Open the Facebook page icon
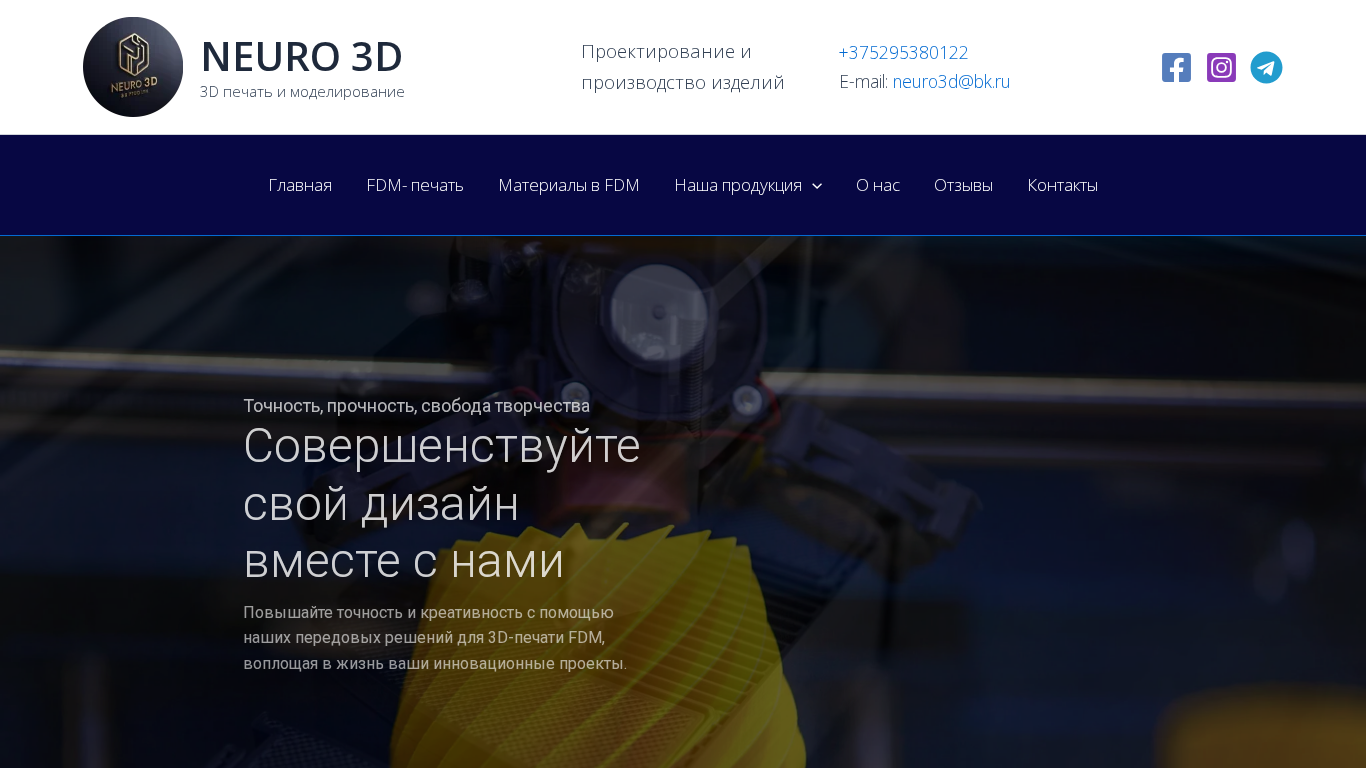The height and width of the screenshot is (768, 1366). pyautogui.click(x=1176, y=68)
